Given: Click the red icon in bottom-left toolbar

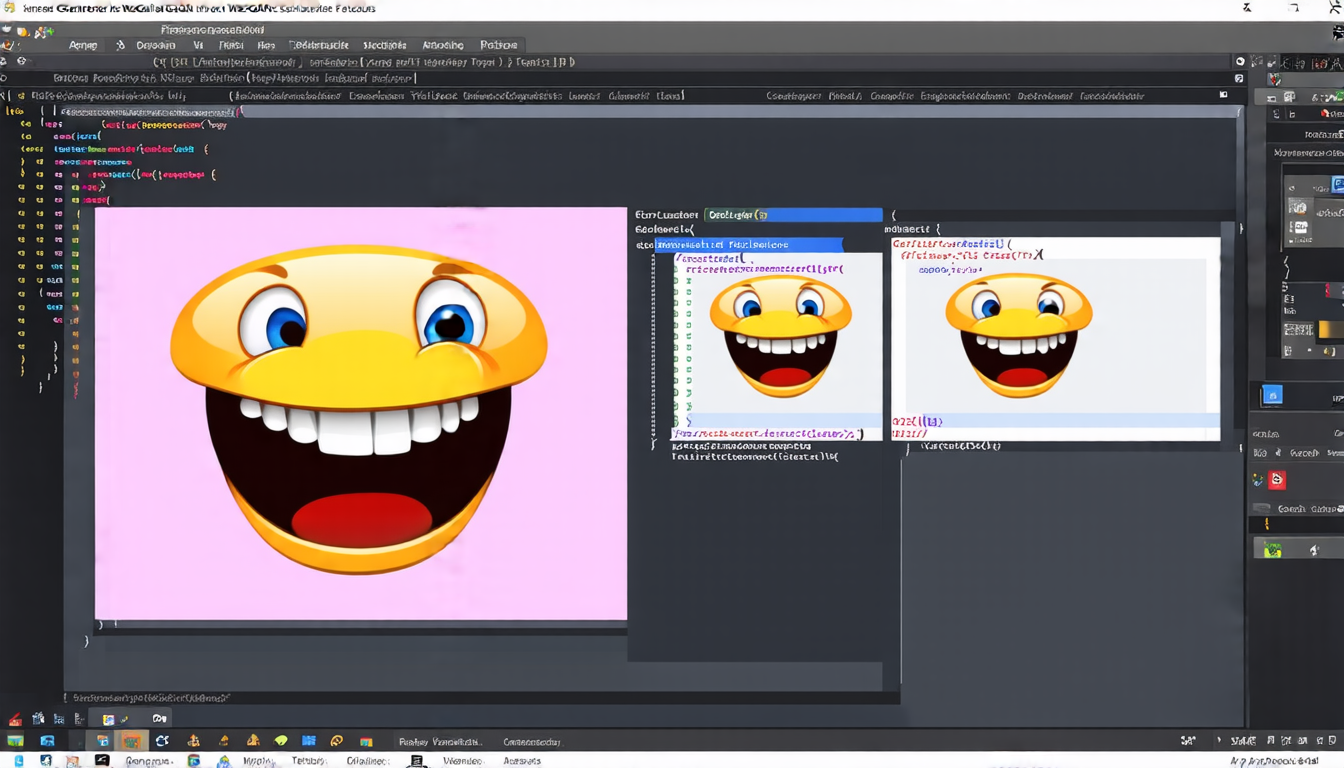Looking at the screenshot, I should coord(15,719).
